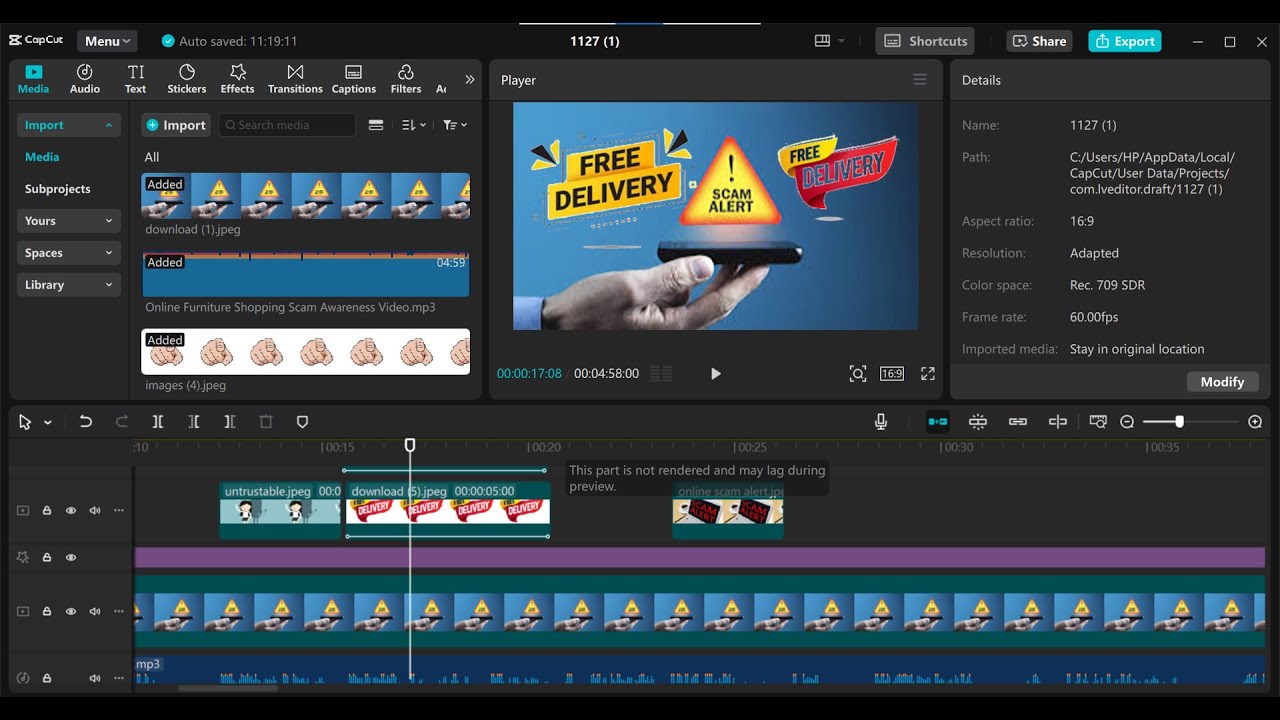Select Subprojects in the sidebar
Viewport: 1280px width, 720px height.
(x=58, y=189)
